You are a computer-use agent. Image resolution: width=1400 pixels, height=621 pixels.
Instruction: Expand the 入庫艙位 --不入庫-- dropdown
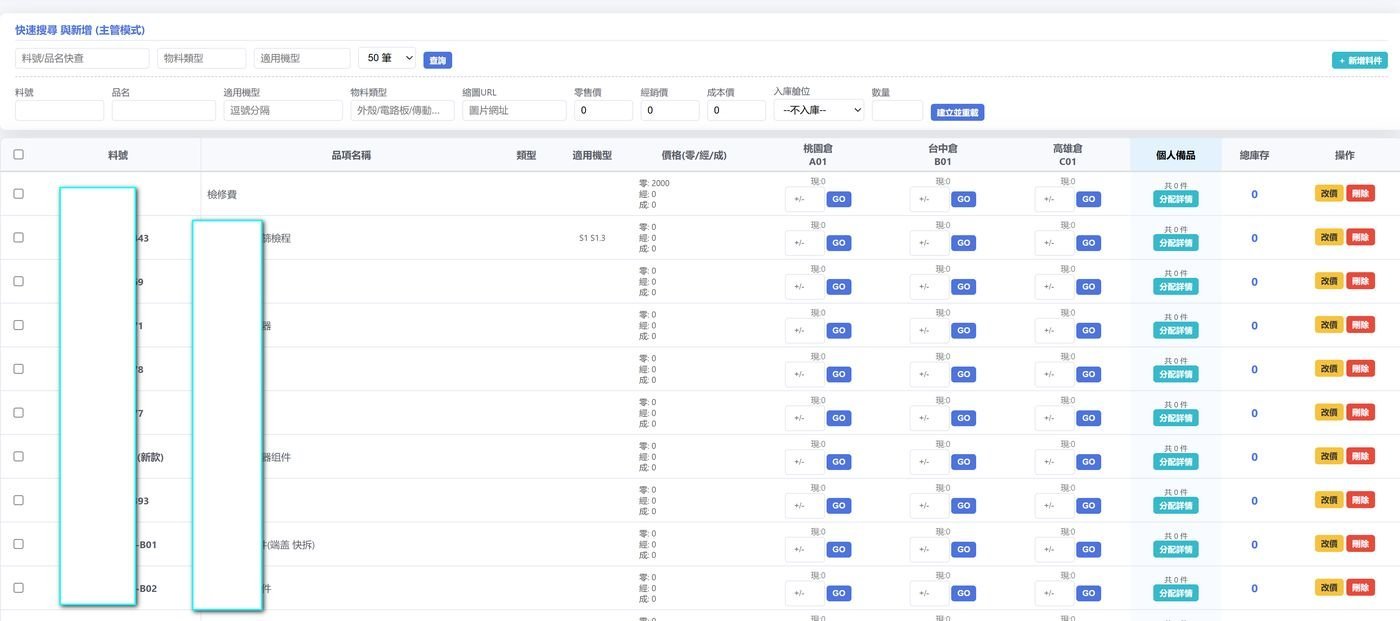pos(819,110)
